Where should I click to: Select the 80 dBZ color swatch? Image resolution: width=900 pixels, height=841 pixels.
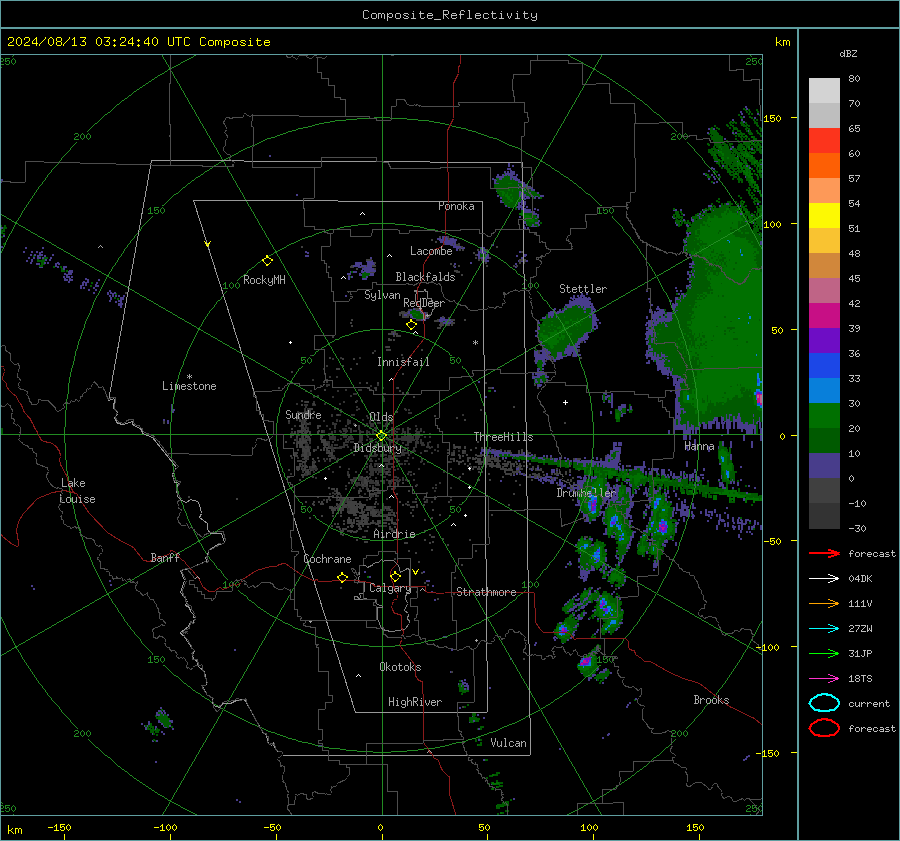coord(824,90)
